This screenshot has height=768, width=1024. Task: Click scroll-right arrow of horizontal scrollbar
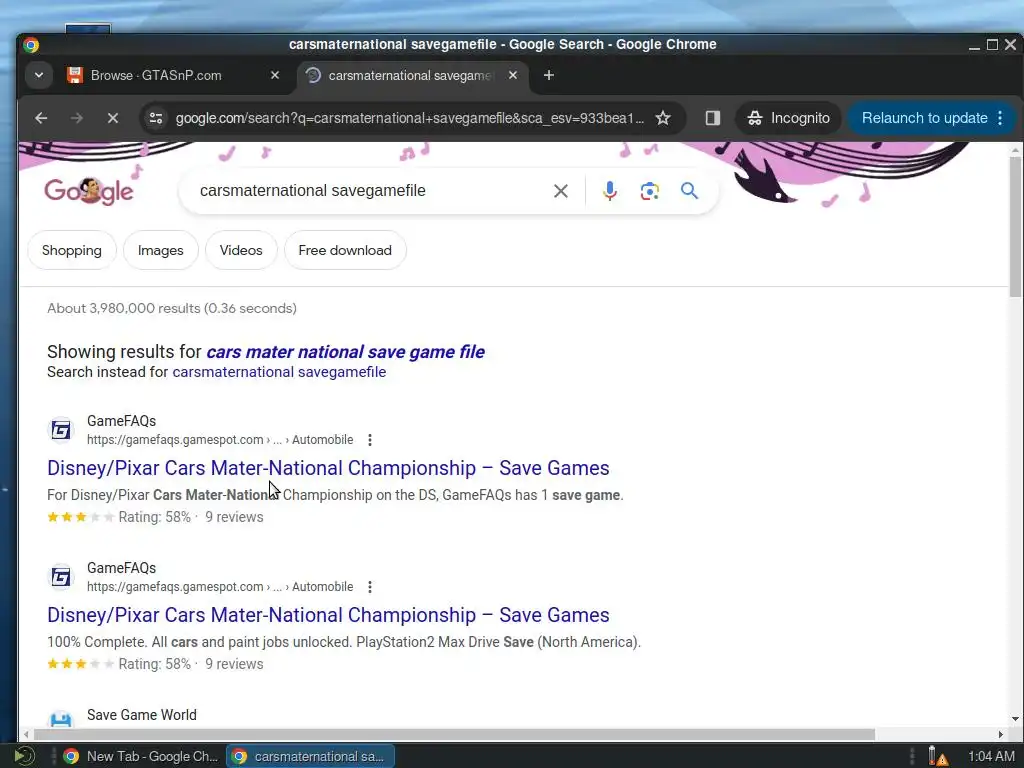1000,735
